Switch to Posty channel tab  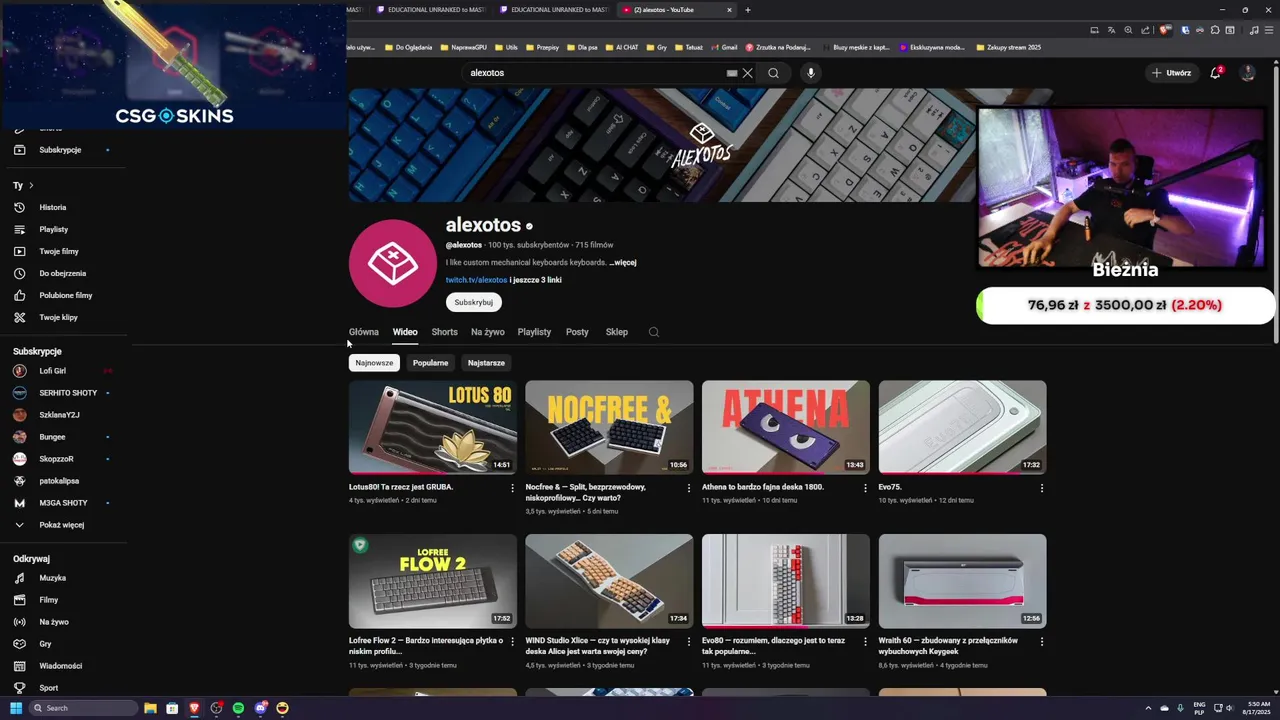click(x=577, y=332)
